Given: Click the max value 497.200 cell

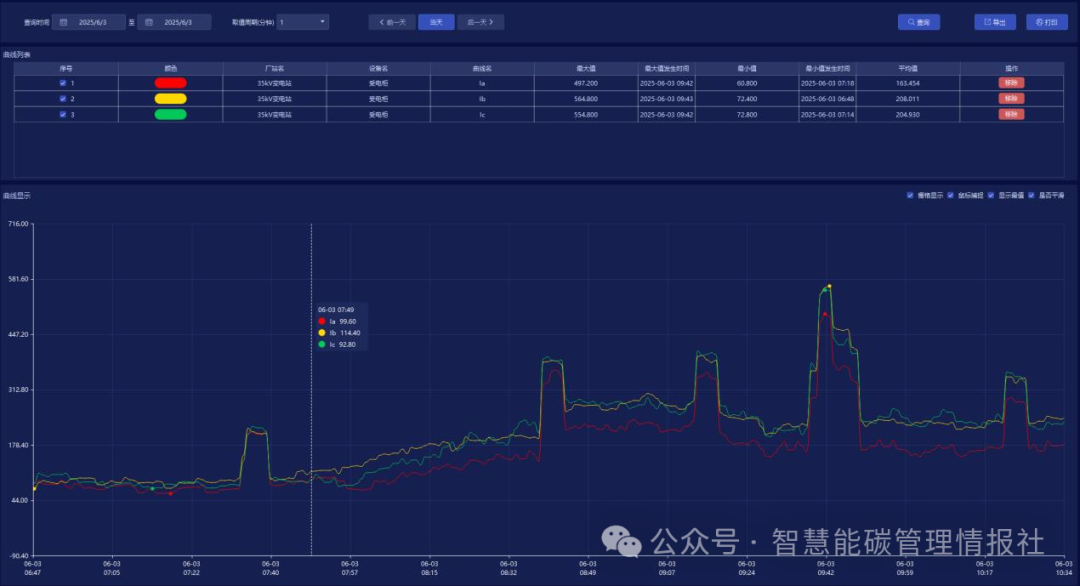Looking at the screenshot, I should (x=586, y=83).
